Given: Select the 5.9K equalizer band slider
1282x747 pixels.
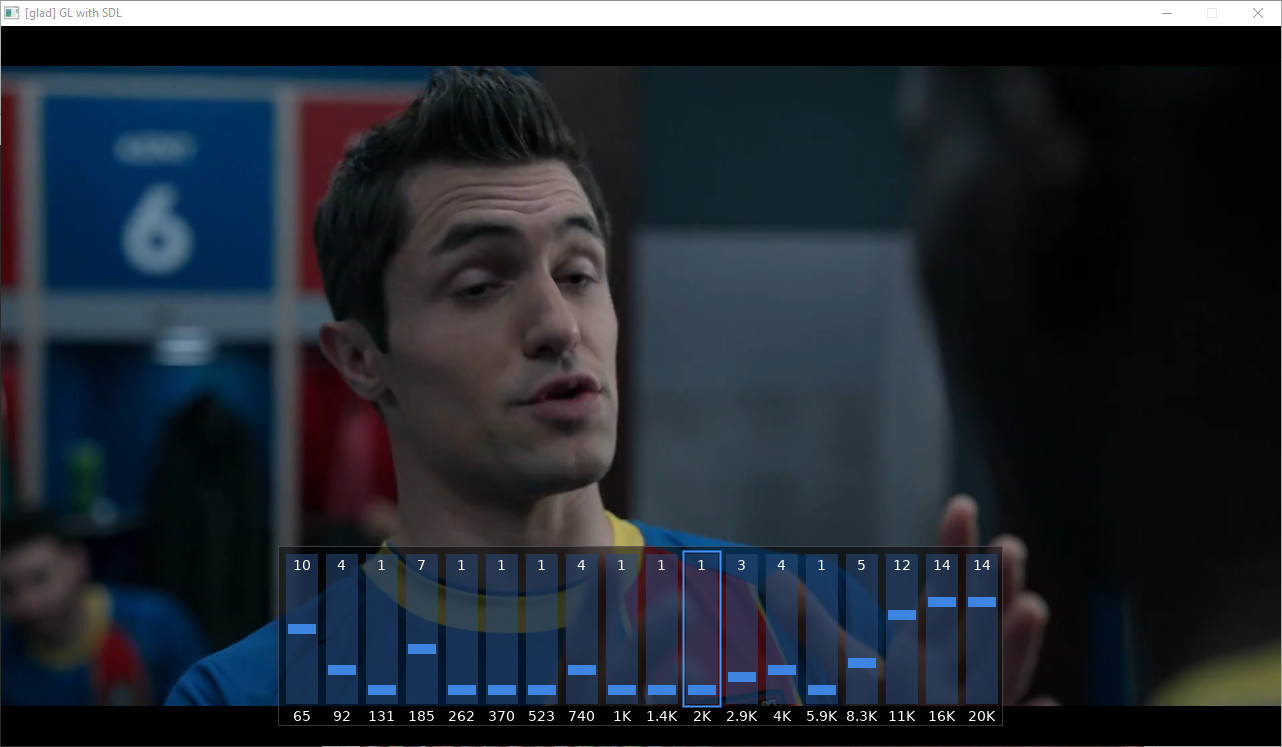Looking at the screenshot, I should point(822,629).
